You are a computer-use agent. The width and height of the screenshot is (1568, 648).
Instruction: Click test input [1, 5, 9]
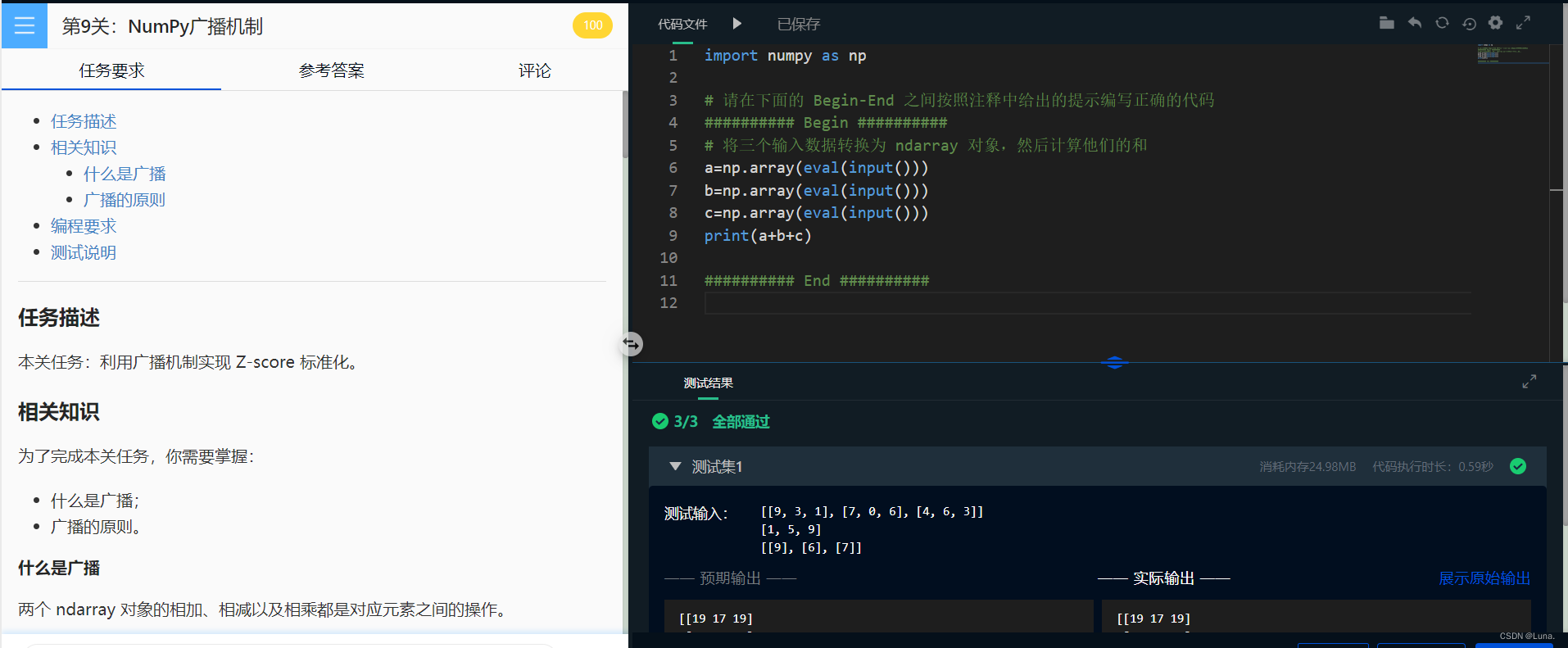click(791, 530)
